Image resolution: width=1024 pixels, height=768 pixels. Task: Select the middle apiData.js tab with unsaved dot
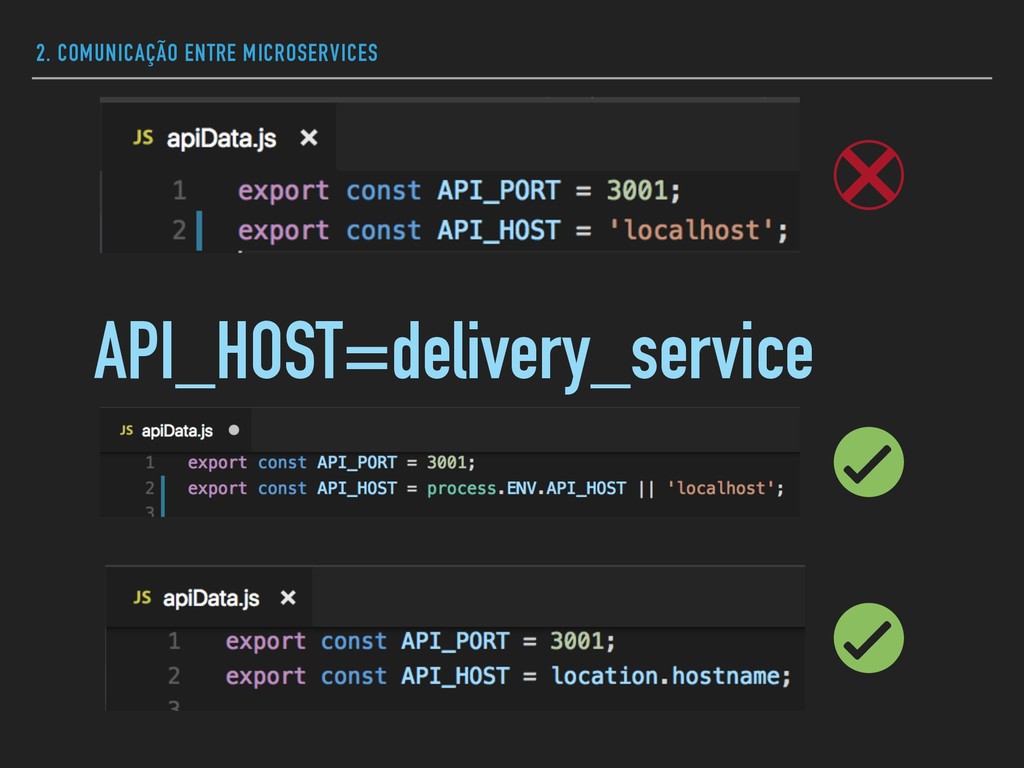coord(176,430)
